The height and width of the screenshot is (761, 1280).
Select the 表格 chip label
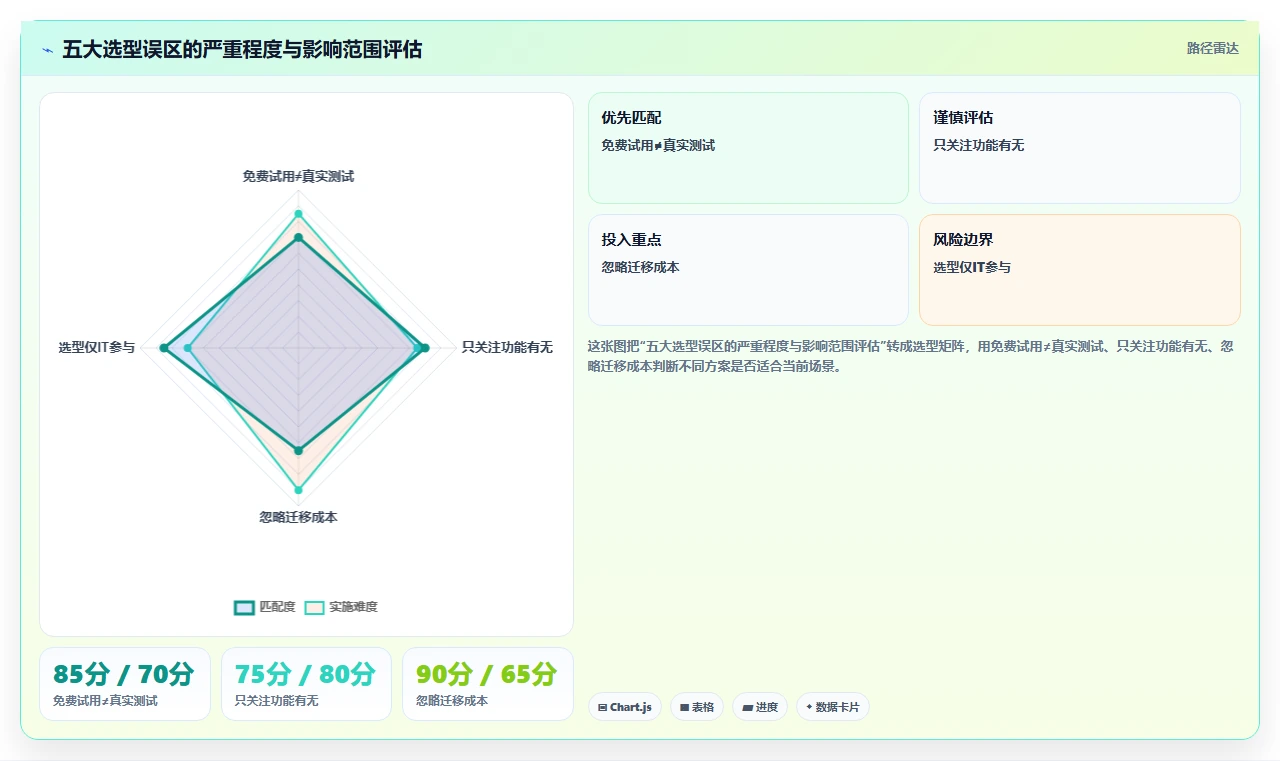tap(703, 707)
